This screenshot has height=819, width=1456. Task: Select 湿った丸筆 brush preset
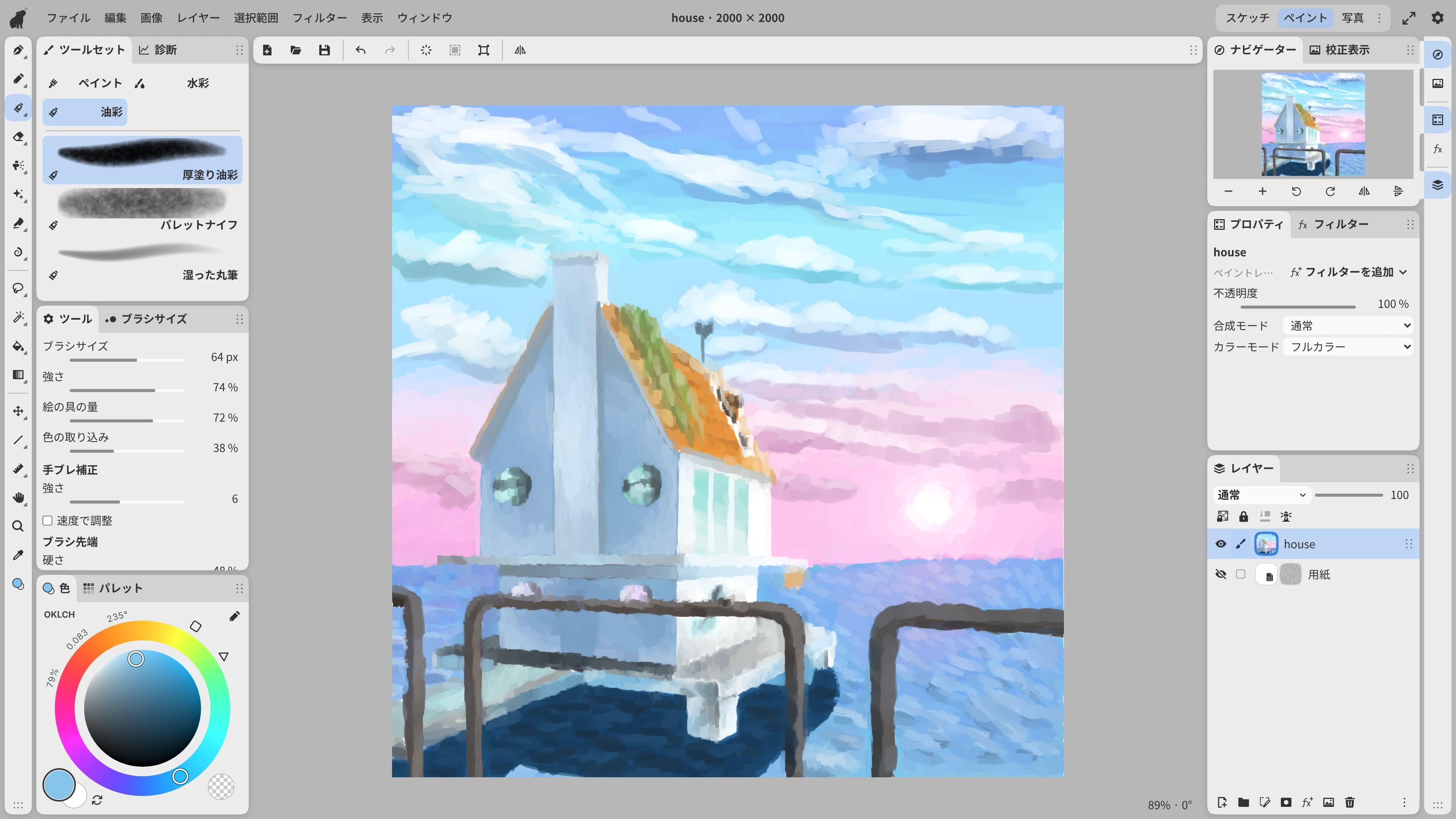(143, 259)
